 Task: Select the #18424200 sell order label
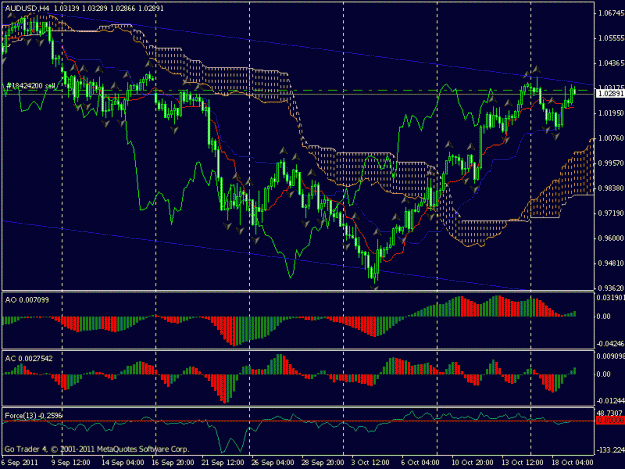[31, 86]
